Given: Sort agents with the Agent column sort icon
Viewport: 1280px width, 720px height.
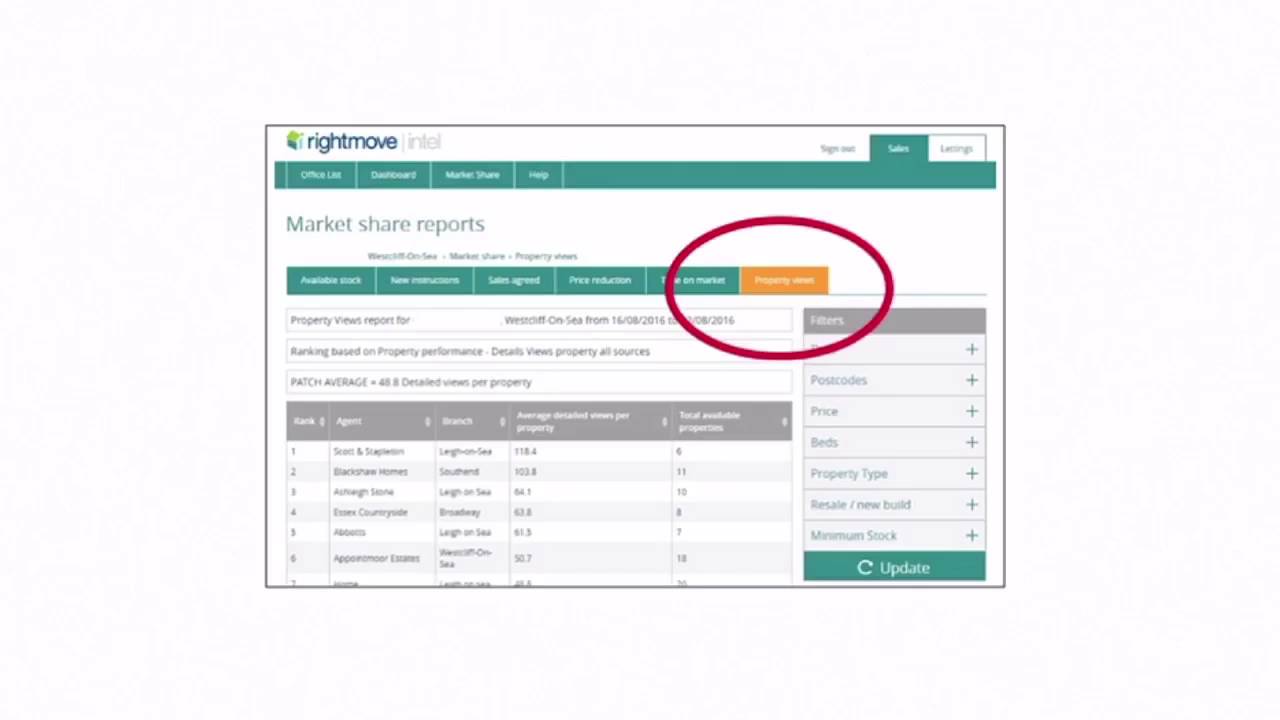Looking at the screenshot, I should pos(427,420).
